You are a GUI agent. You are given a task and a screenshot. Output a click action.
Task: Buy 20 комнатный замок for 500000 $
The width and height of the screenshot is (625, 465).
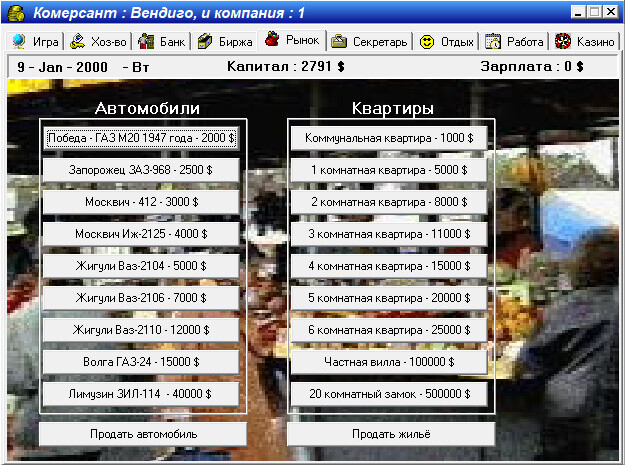coord(389,394)
